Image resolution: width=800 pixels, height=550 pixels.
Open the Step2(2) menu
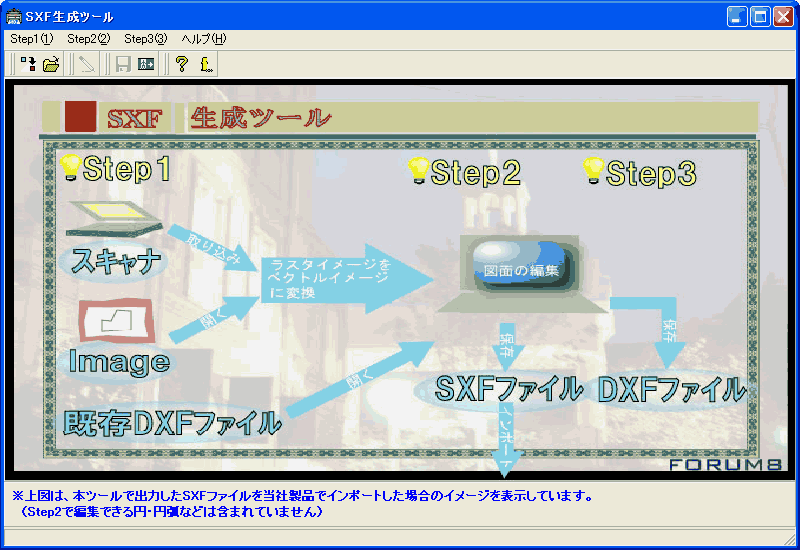click(x=89, y=39)
